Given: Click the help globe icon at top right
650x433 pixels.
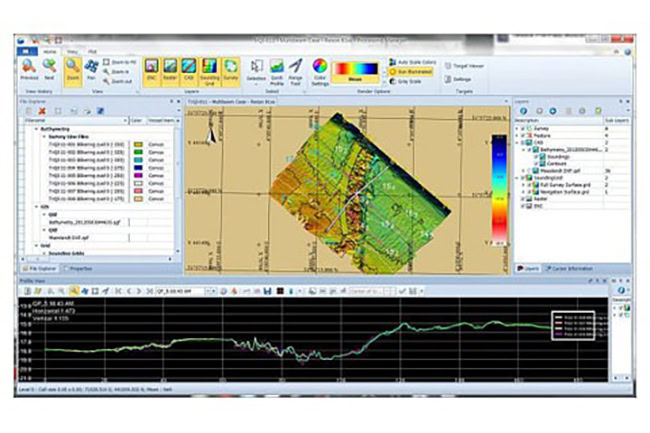Looking at the screenshot, I should pyautogui.click(x=628, y=51).
